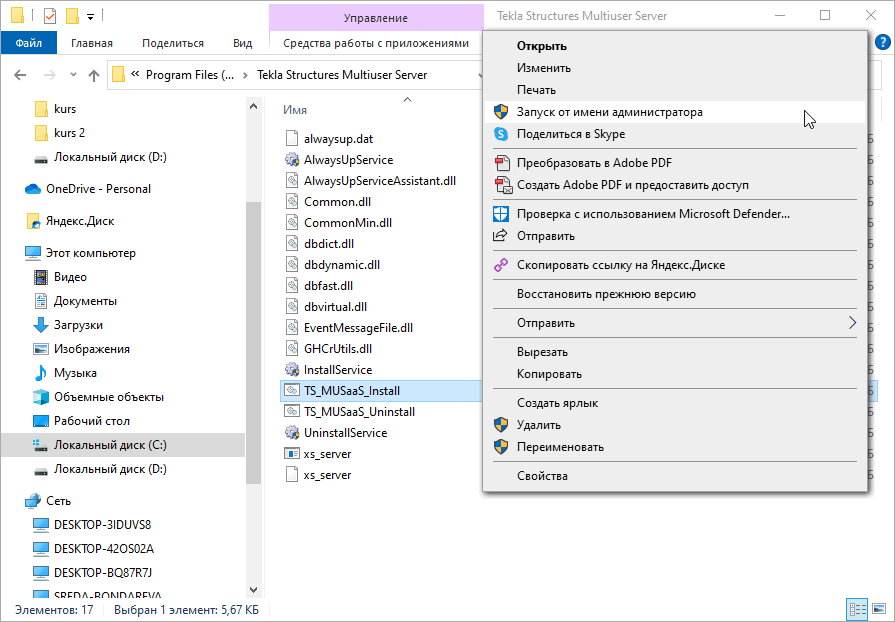Click the xs_server application icon

(292, 454)
